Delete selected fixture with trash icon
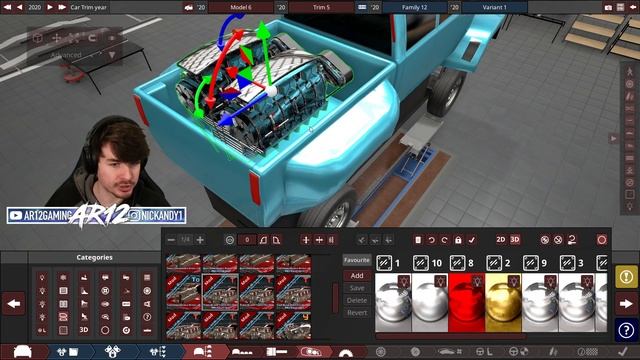 418,240
